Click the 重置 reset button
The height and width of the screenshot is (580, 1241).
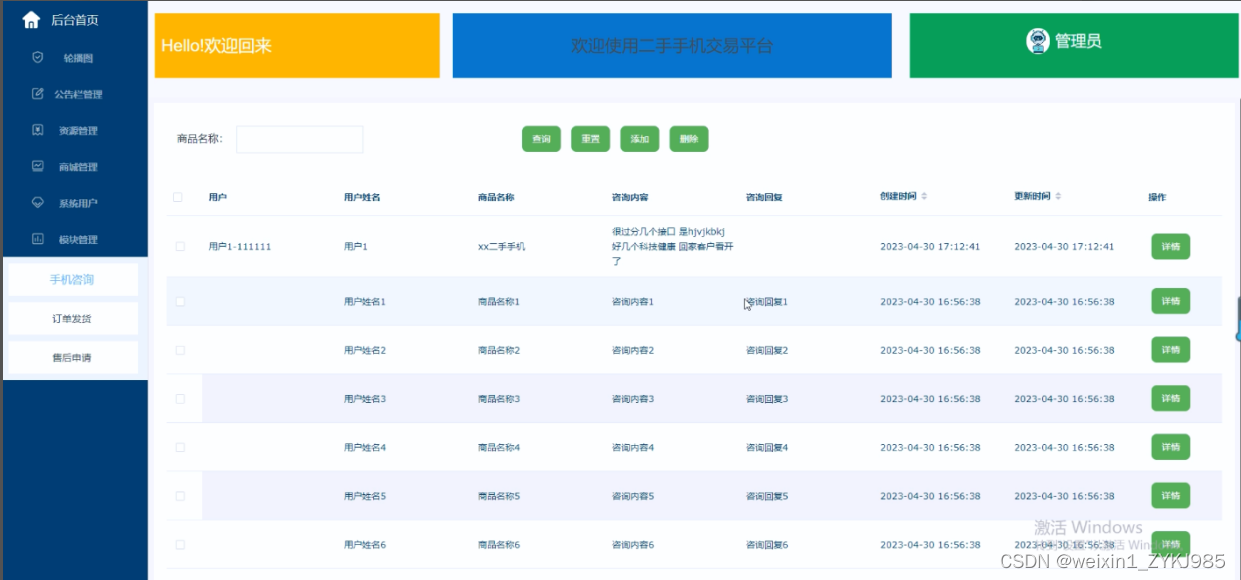[x=591, y=139]
